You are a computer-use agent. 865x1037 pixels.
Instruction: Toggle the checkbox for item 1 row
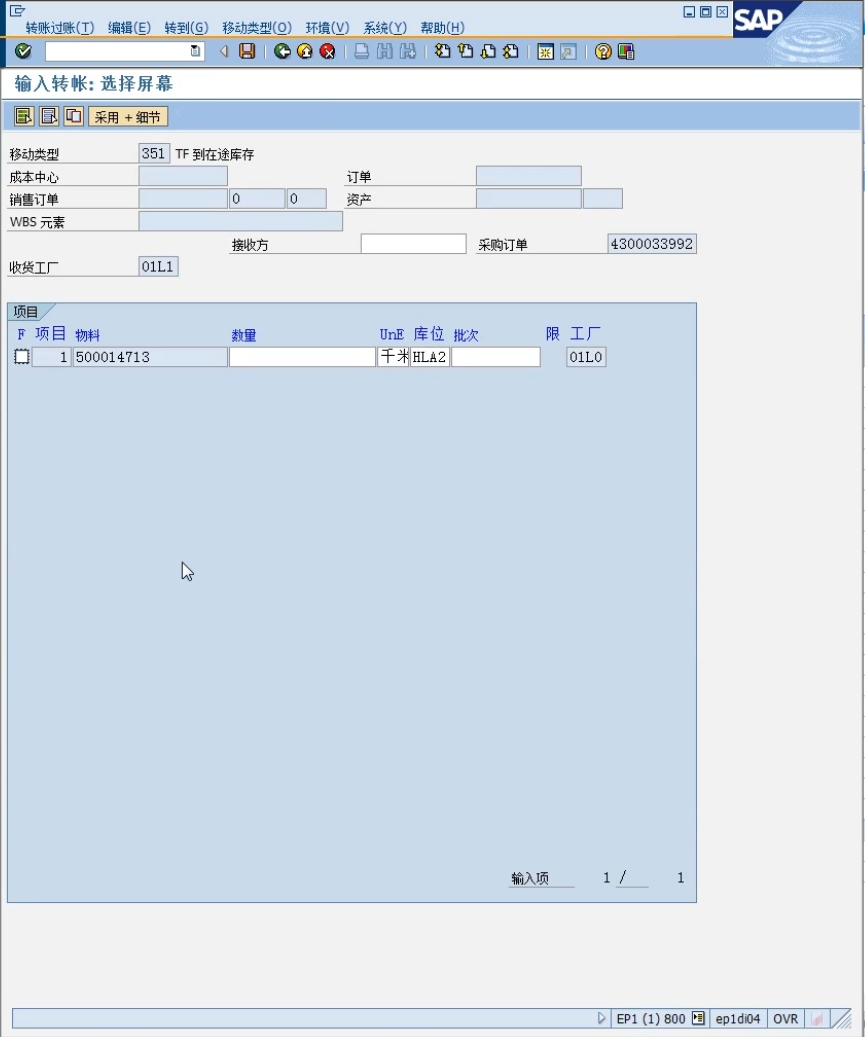(x=22, y=357)
